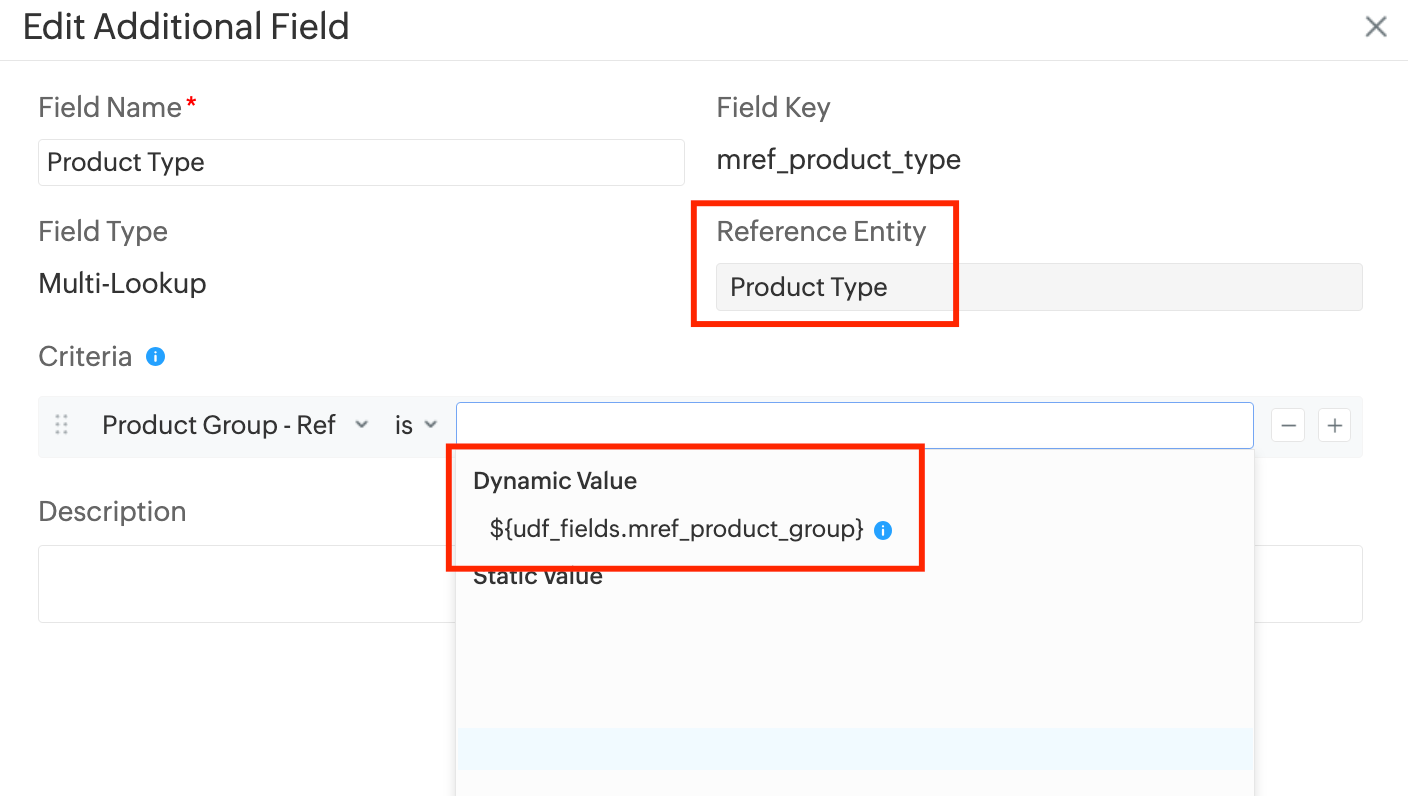Grab the criteria row drag handle
Screen dimensions: 1408x796
(61, 425)
